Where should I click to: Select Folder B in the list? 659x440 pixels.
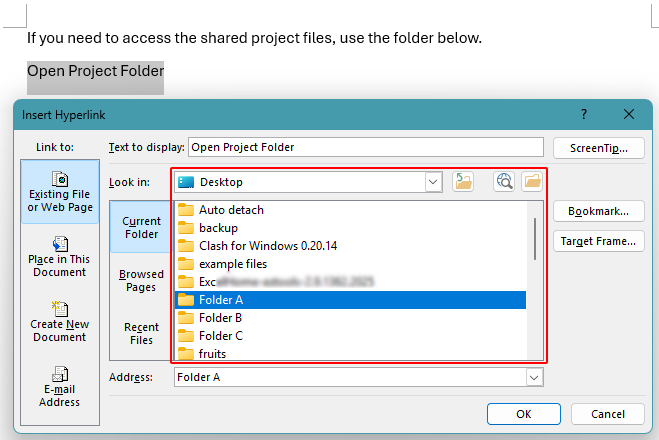[x=350, y=318]
